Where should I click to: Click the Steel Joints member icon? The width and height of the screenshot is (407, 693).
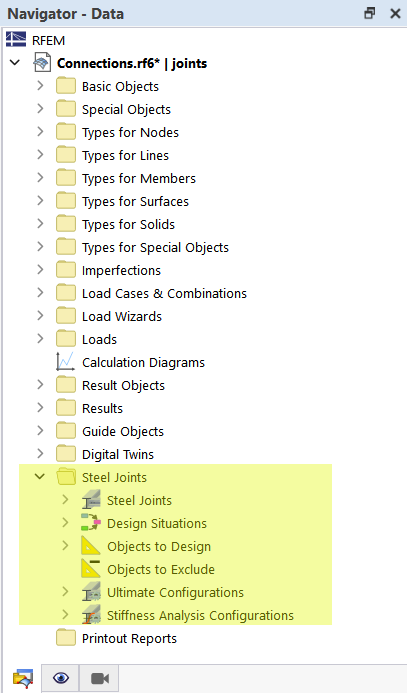pyautogui.click(x=91, y=500)
